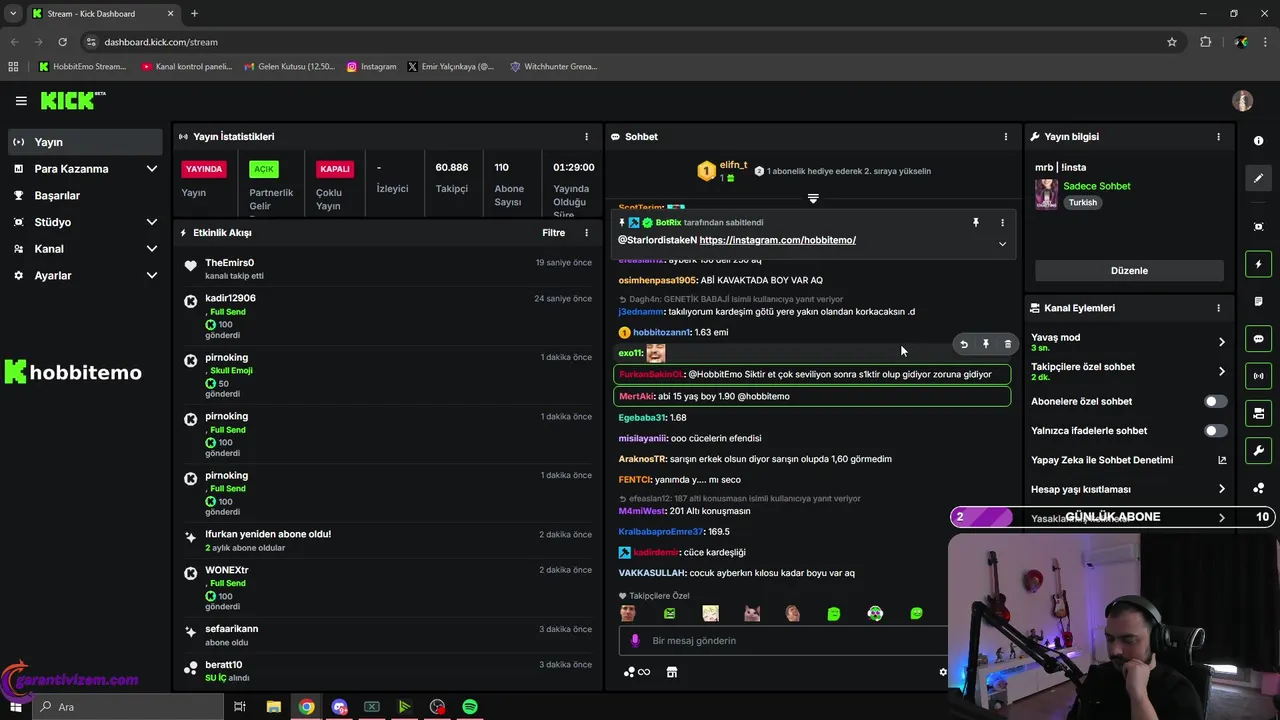Click the document icon in right sidebar
The height and width of the screenshot is (720, 1280).
coord(1259,301)
